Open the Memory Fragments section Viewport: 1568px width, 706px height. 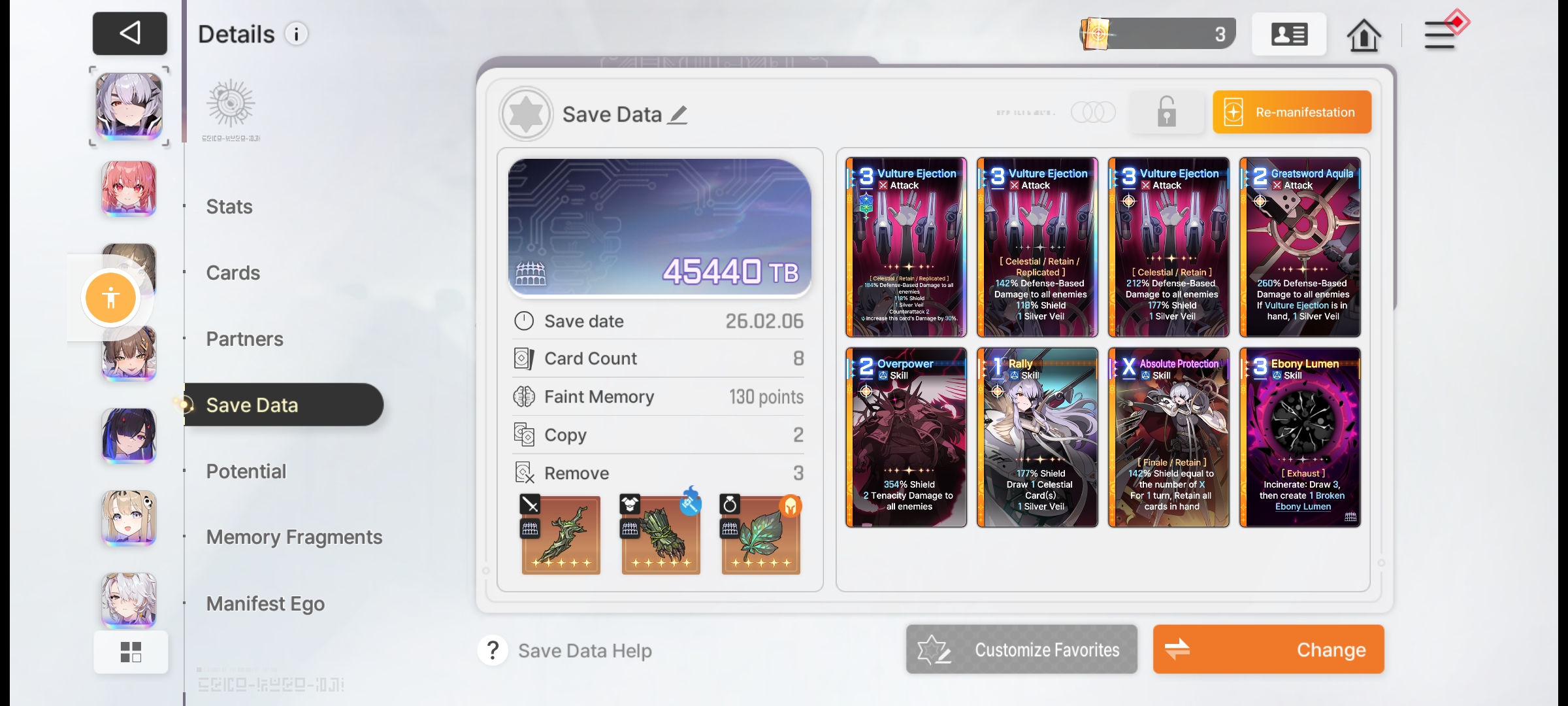point(294,537)
